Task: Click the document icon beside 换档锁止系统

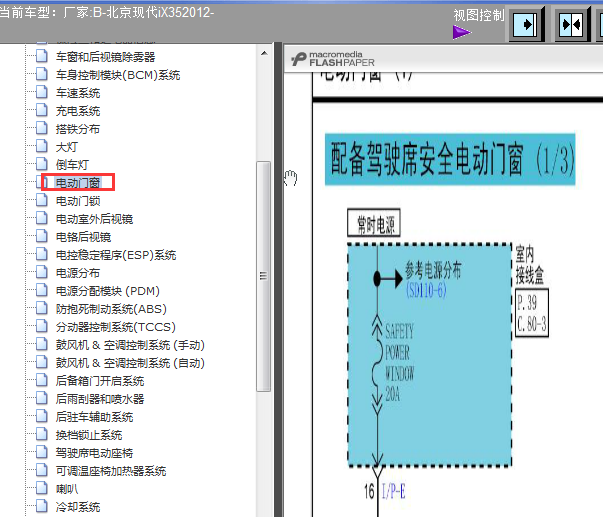Action: pyautogui.click(x=42, y=435)
